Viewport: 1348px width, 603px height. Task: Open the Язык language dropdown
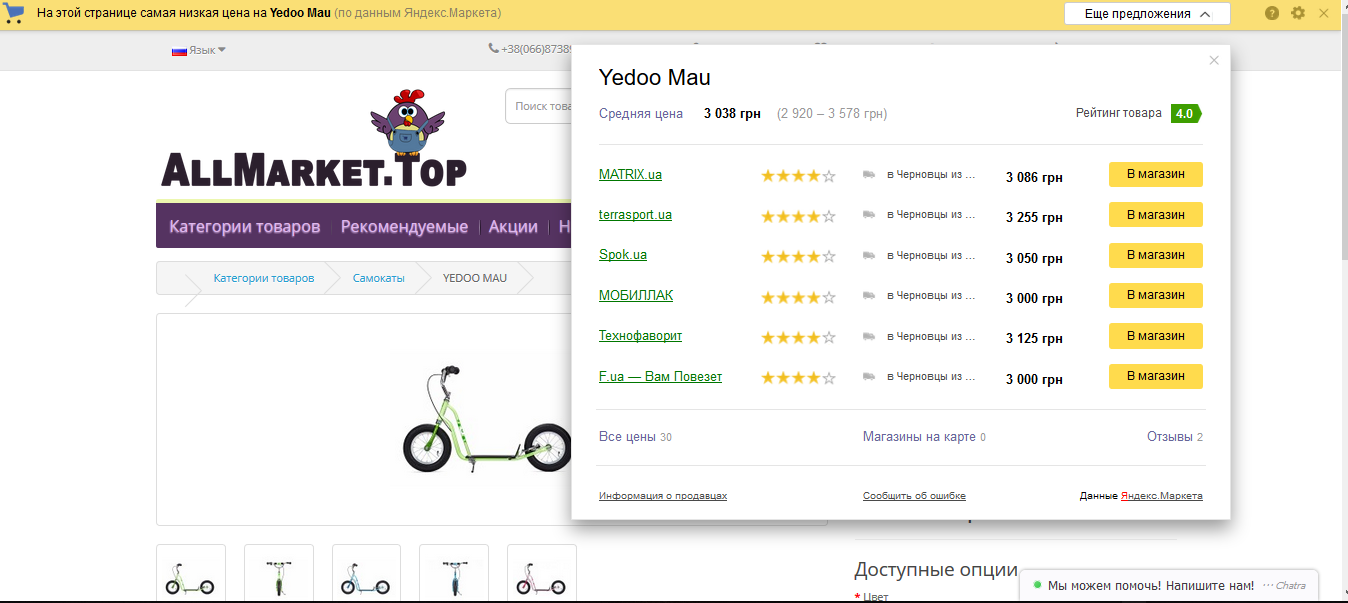(207, 50)
